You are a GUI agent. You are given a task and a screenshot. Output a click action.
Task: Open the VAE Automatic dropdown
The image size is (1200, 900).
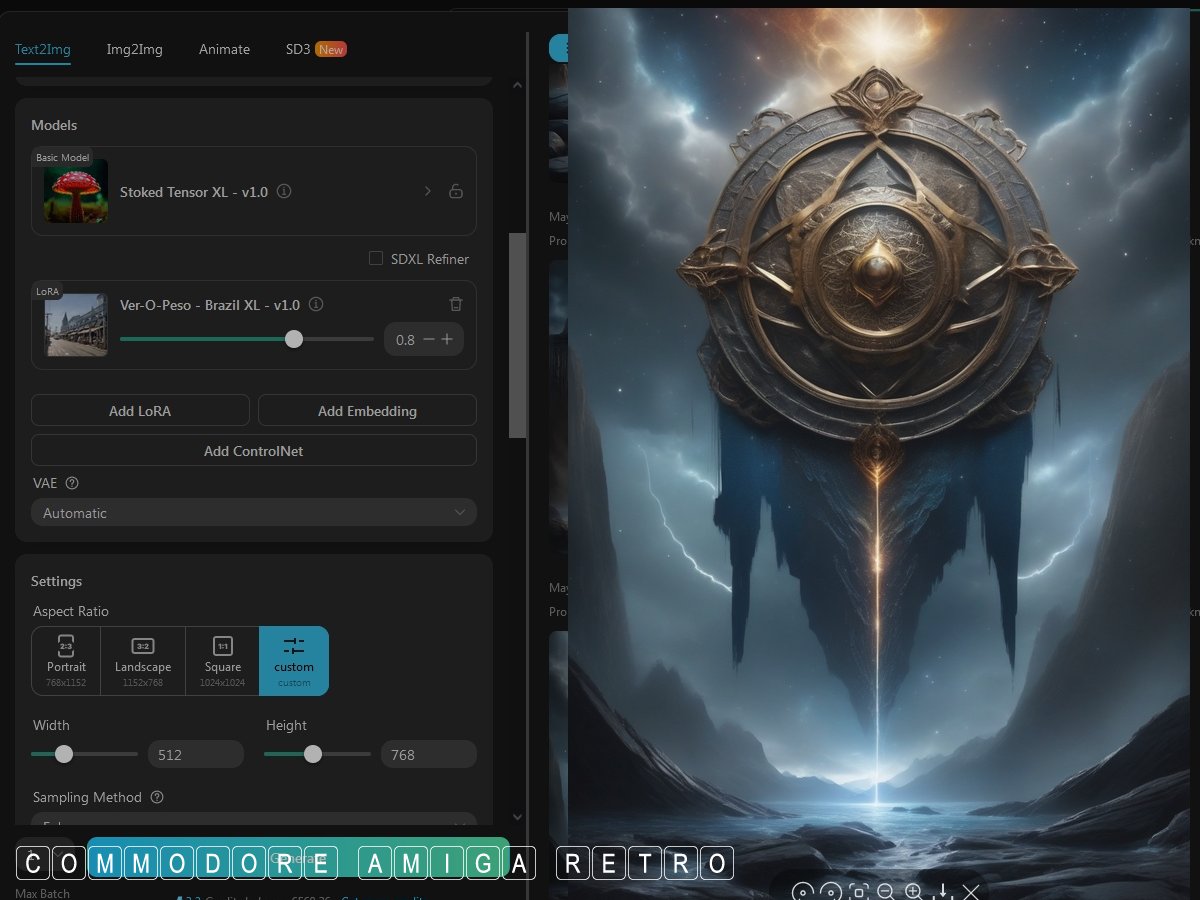tap(254, 512)
